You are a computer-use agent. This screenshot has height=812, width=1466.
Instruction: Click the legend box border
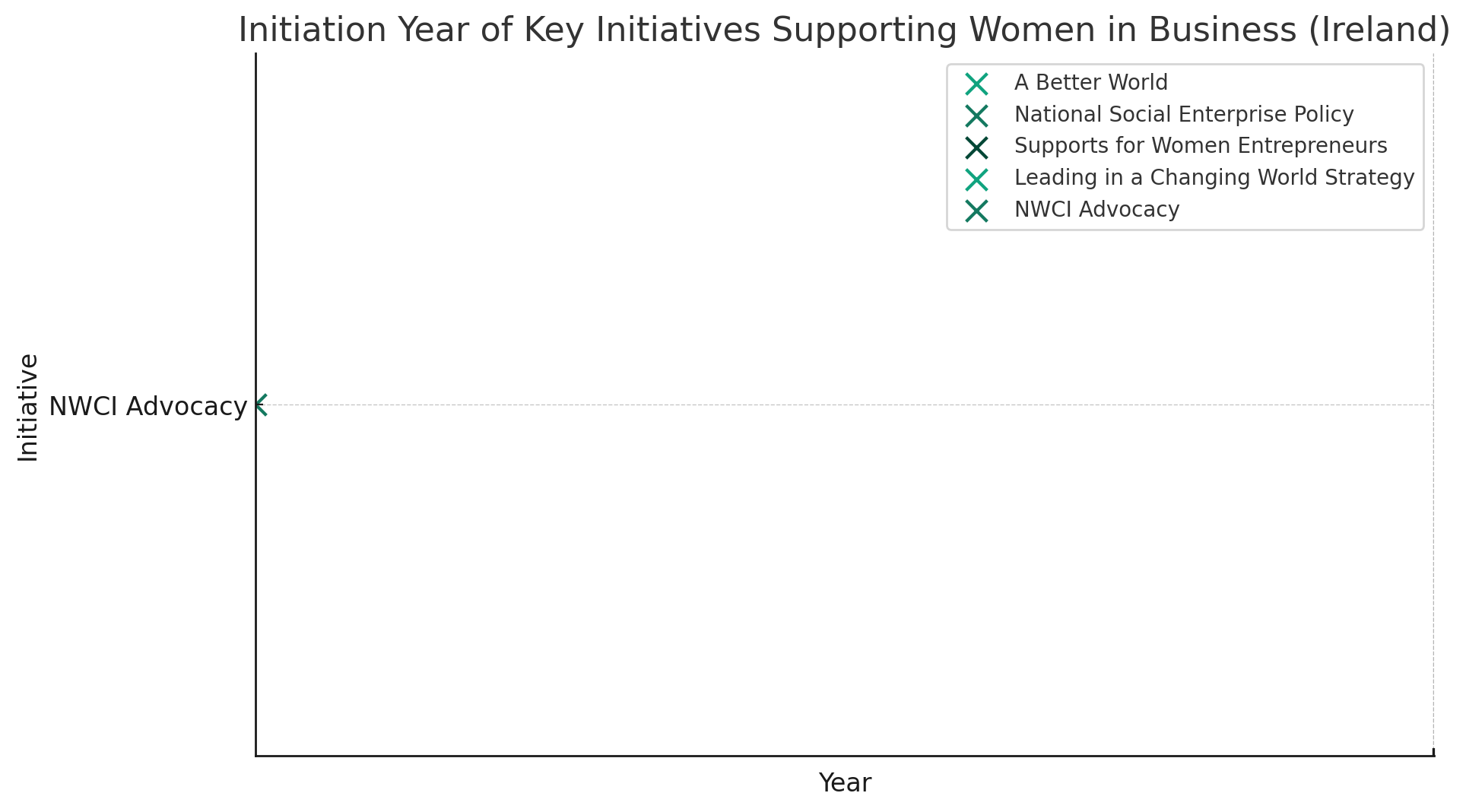(1185, 65)
